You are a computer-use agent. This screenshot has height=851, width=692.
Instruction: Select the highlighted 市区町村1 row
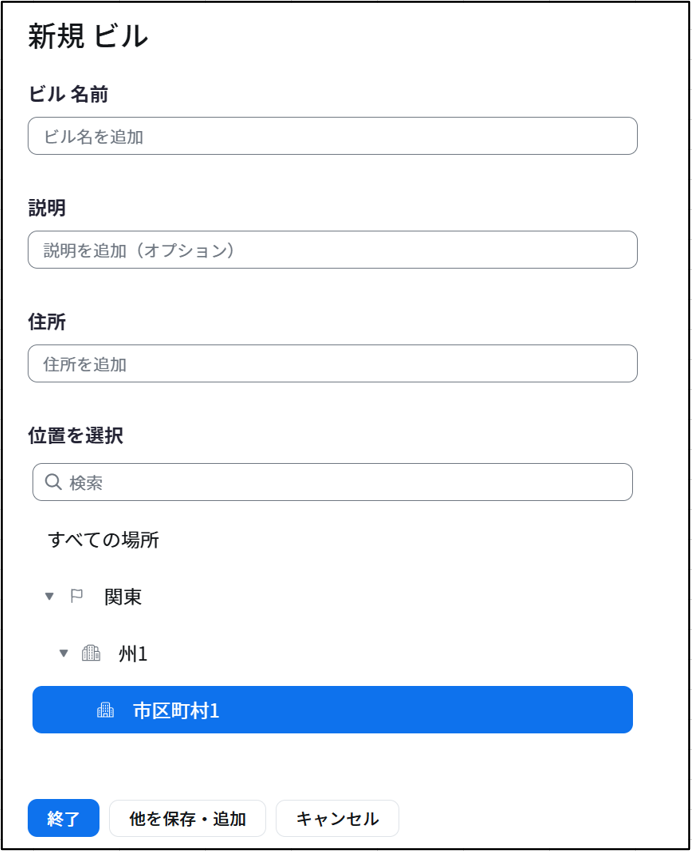point(332,710)
